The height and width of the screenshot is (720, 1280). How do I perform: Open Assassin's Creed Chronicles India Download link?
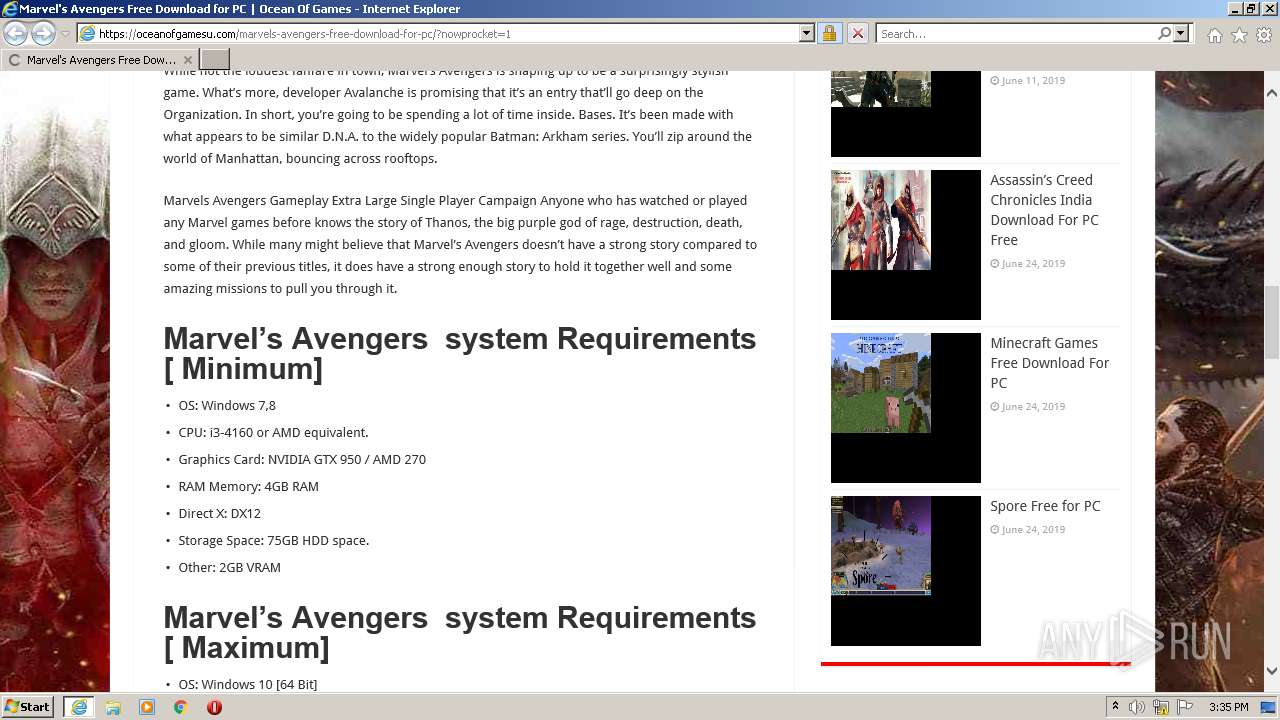coord(1044,210)
